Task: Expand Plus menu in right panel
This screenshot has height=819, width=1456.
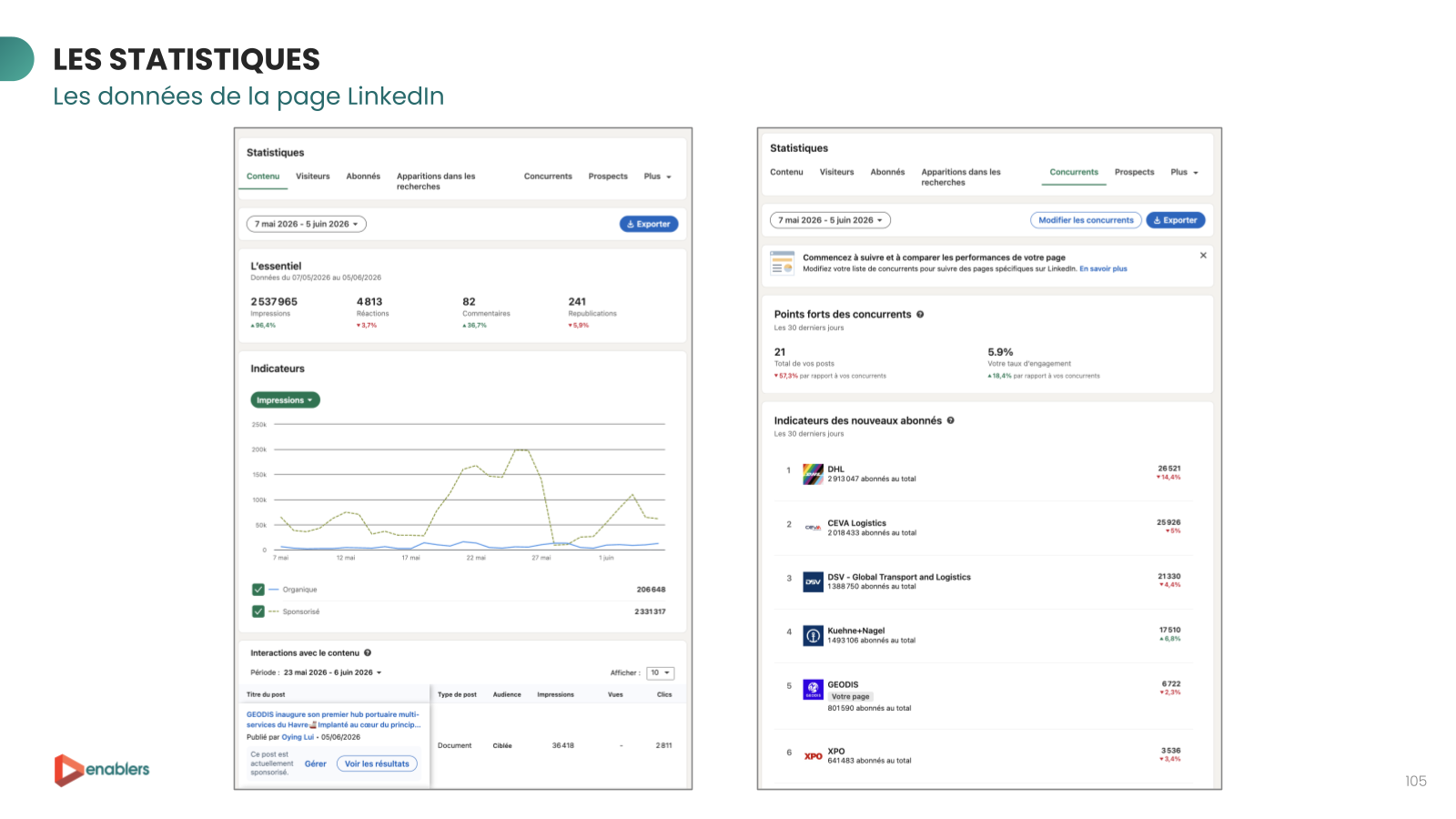Action: [1184, 172]
